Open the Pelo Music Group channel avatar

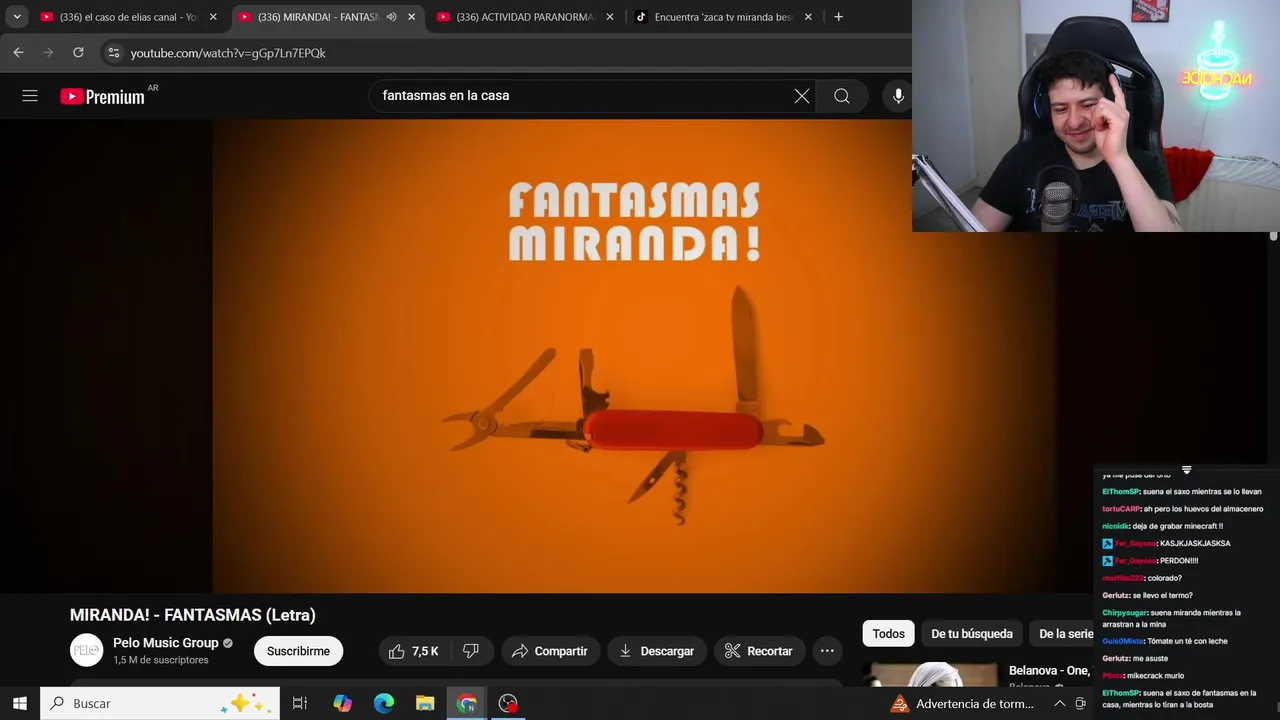tap(86, 651)
